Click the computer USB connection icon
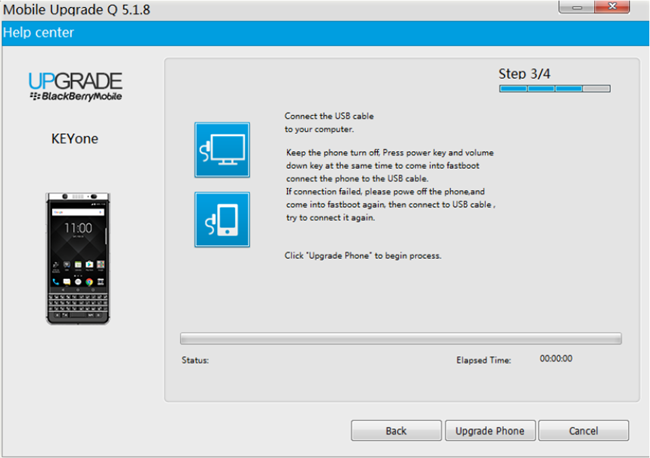 pyautogui.click(x=221, y=149)
